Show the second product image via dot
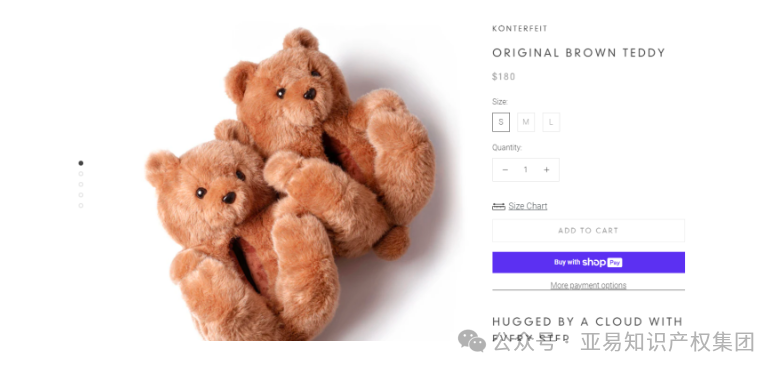This screenshot has width=779, height=372. coord(81,174)
